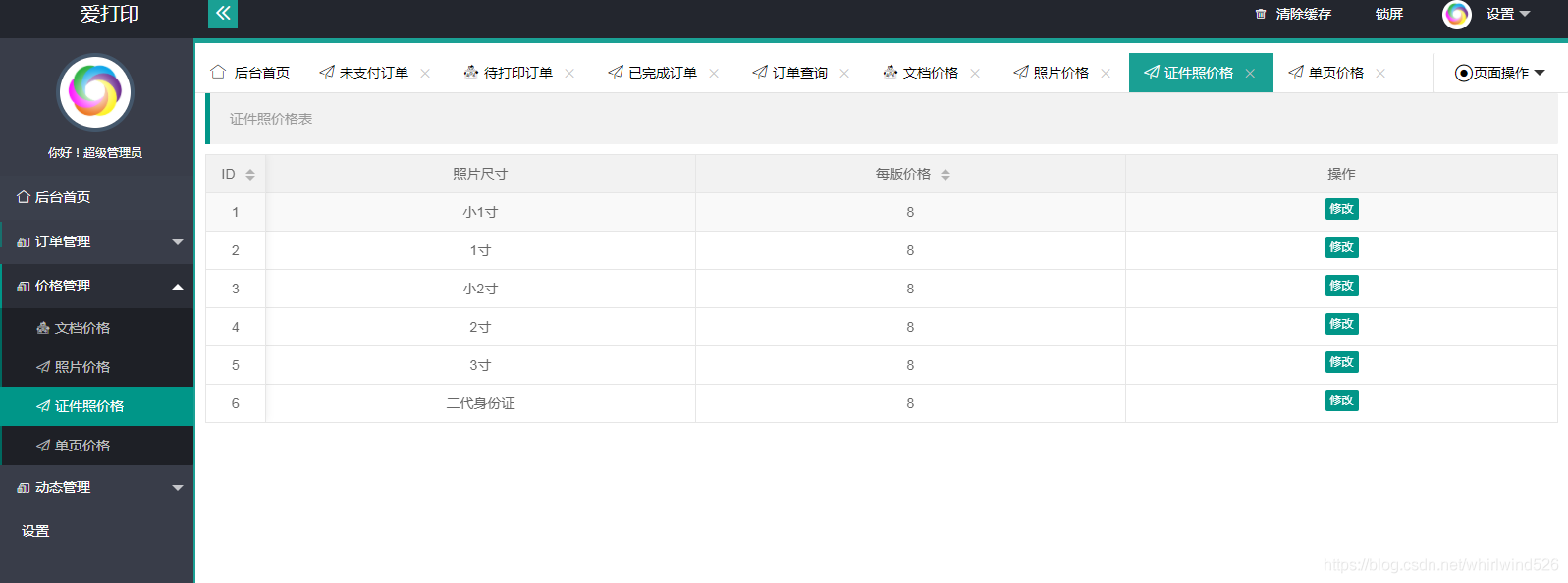Sort table by ID column arrows
This screenshot has width=1568, height=583.
[250, 175]
